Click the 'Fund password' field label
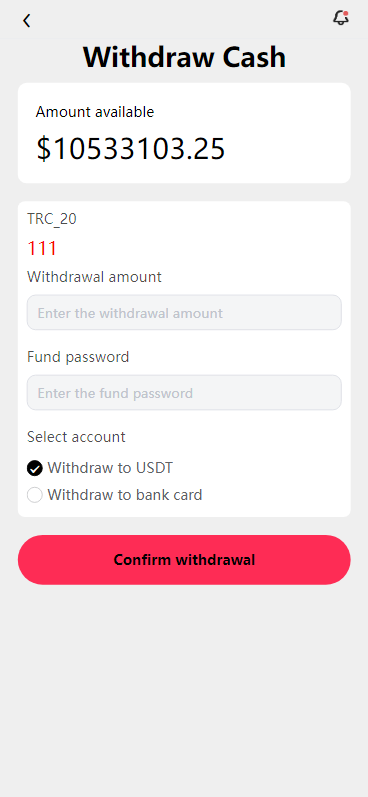Image resolution: width=368 pixels, height=797 pixels. click(x=78, y=357)
